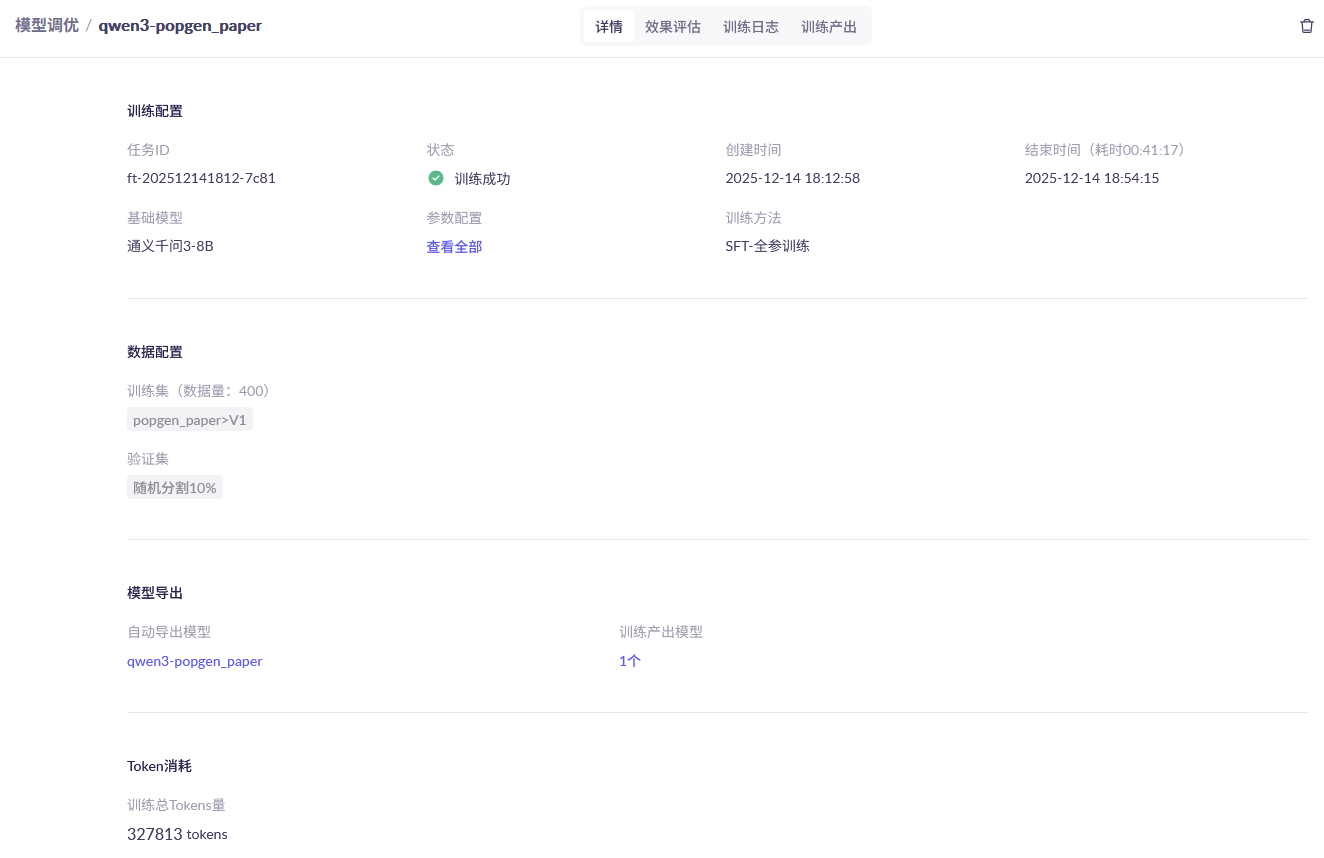Click the 327813 tokens total value

(x=176, y=834)
